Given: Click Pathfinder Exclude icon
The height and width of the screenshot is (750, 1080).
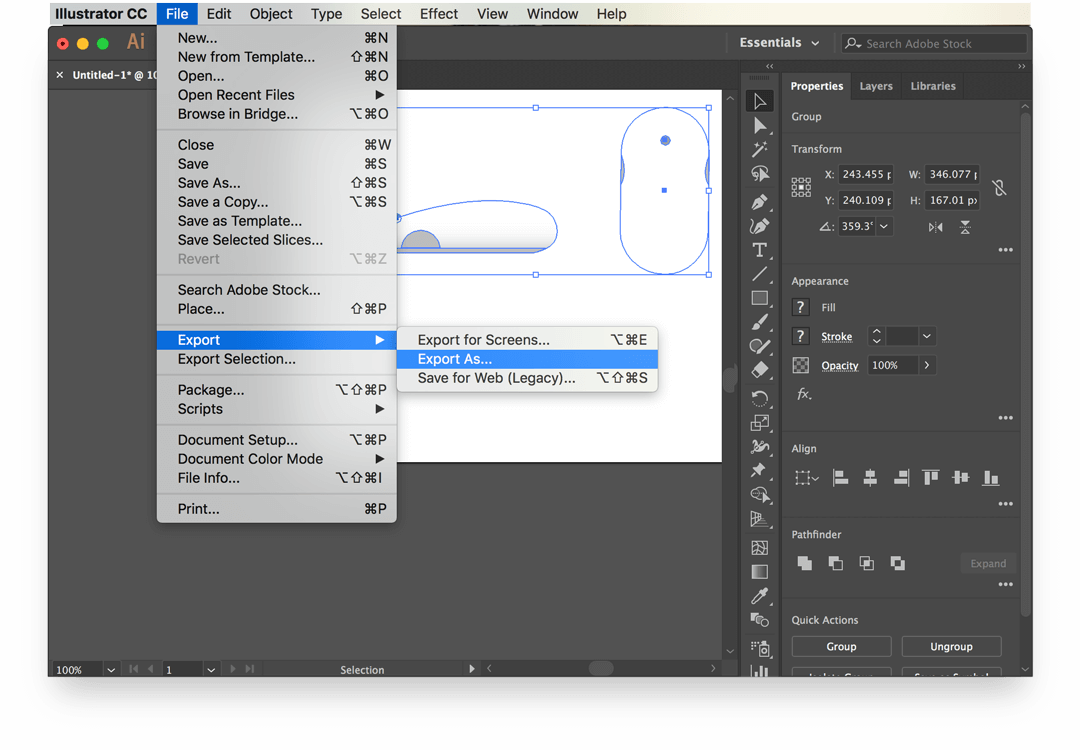Looking at the screenshot, I should 897,563.
